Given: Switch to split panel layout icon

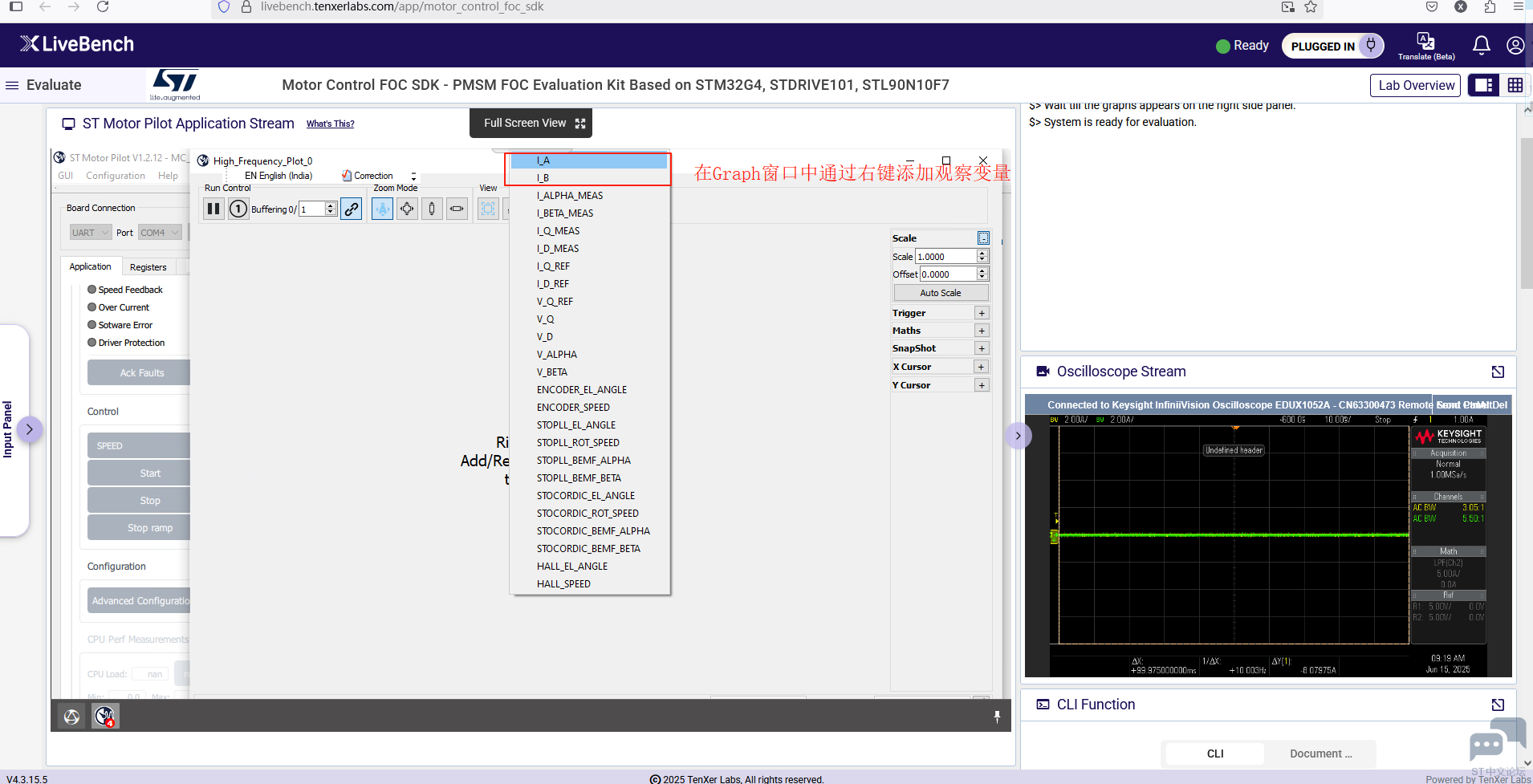Looking at the screenshot, I should click(1484, 85).
